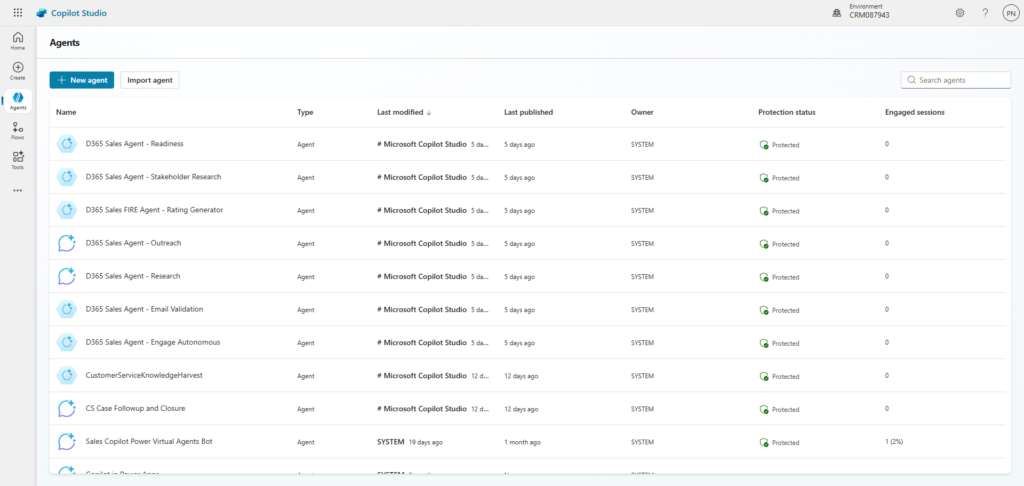This screenshot has height=486, width=1024.
Task: Click Protected shield icon in Outreach row
Action: (x=763, y=244)
